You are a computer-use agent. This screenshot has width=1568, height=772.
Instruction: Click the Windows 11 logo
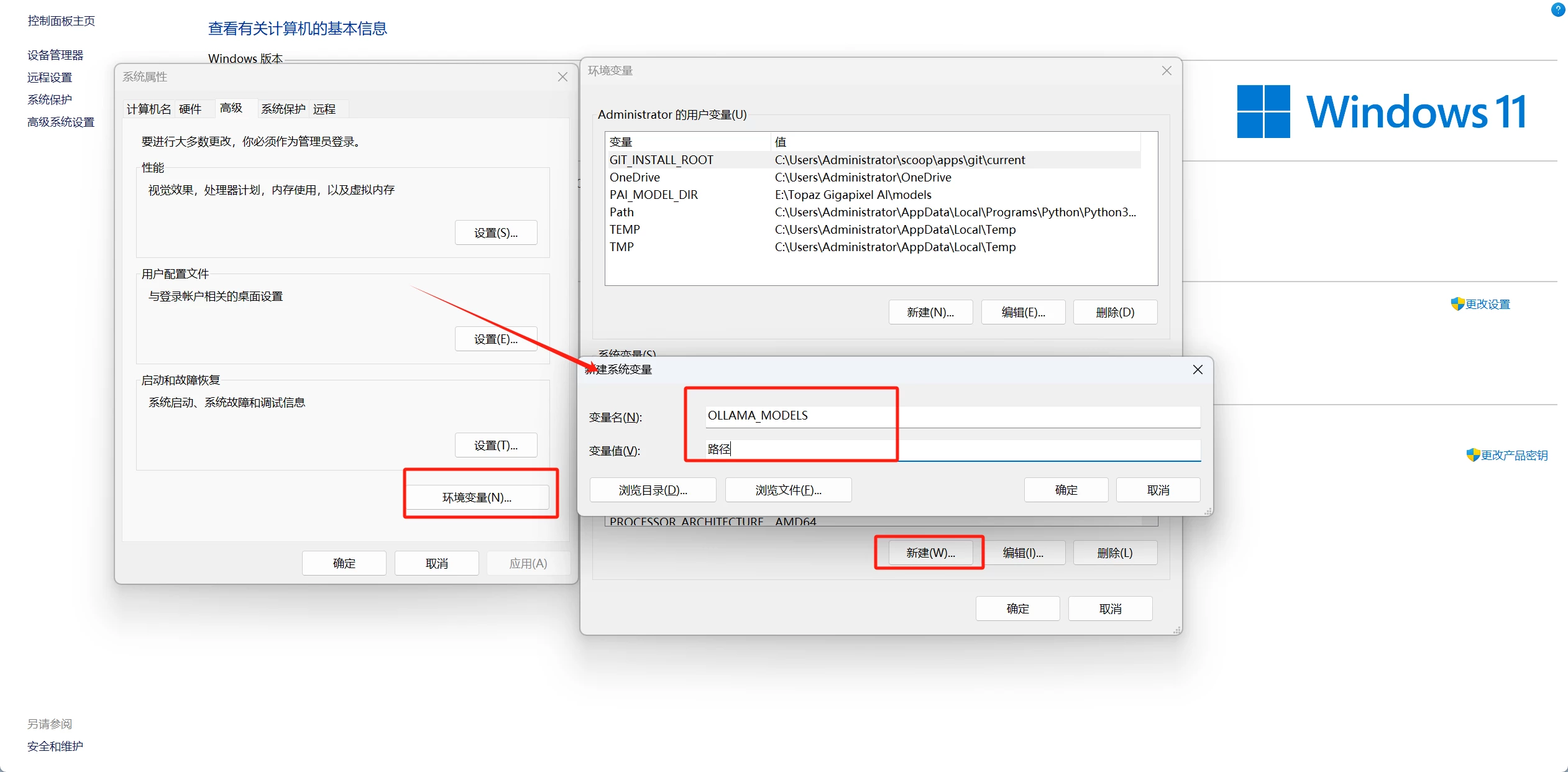click(1263, 112)
